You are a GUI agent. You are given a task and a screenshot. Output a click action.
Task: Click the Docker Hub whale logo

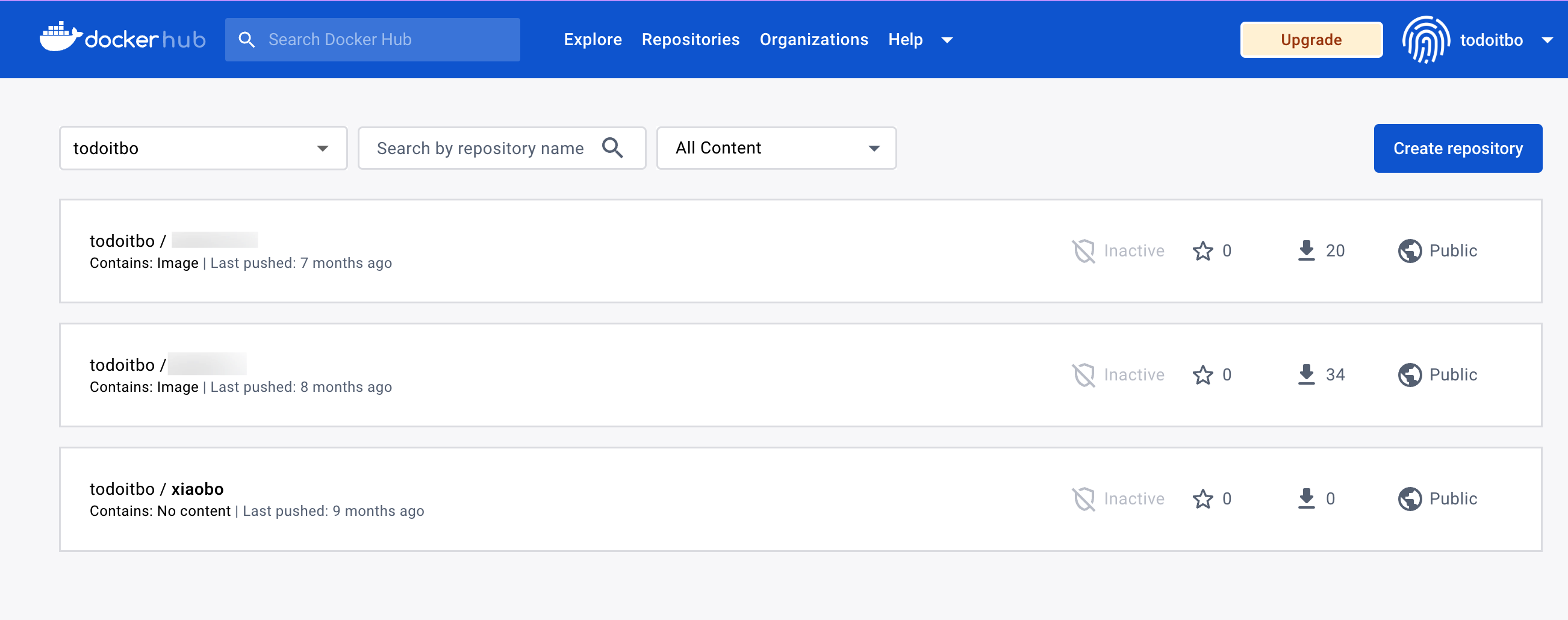coord(61,39)
